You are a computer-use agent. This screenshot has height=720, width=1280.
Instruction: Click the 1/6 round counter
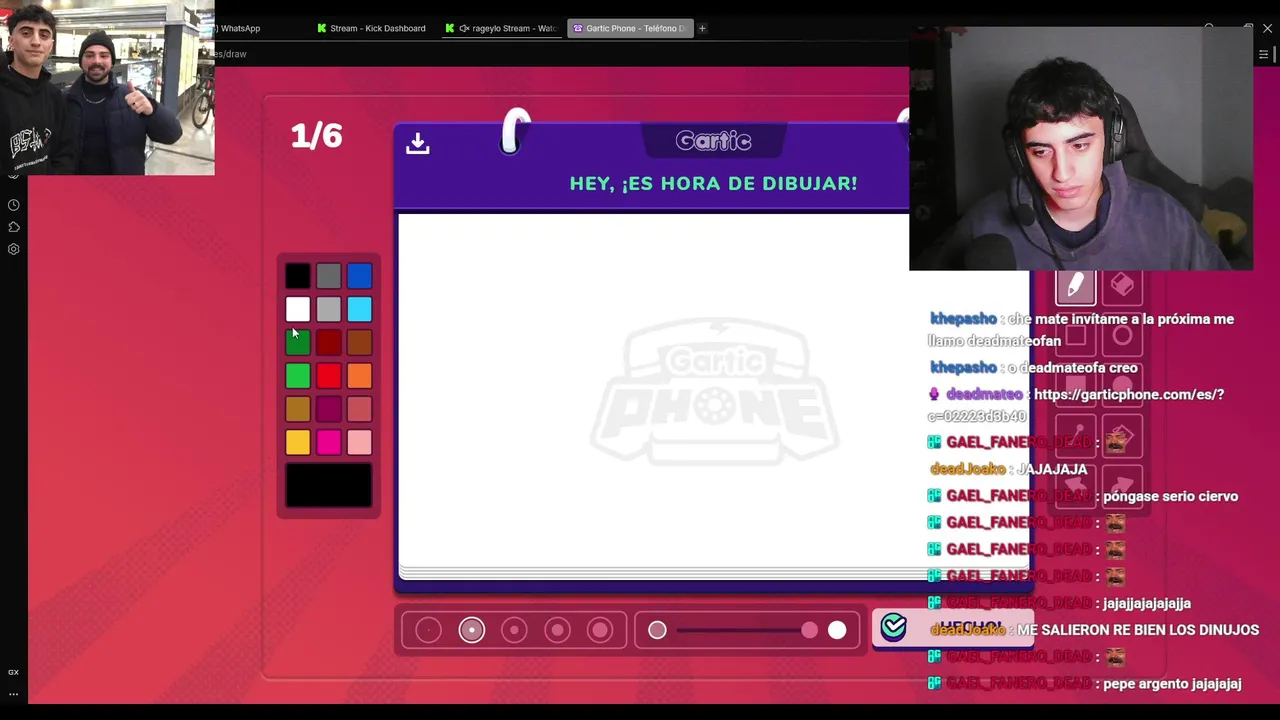coord(317,136)
